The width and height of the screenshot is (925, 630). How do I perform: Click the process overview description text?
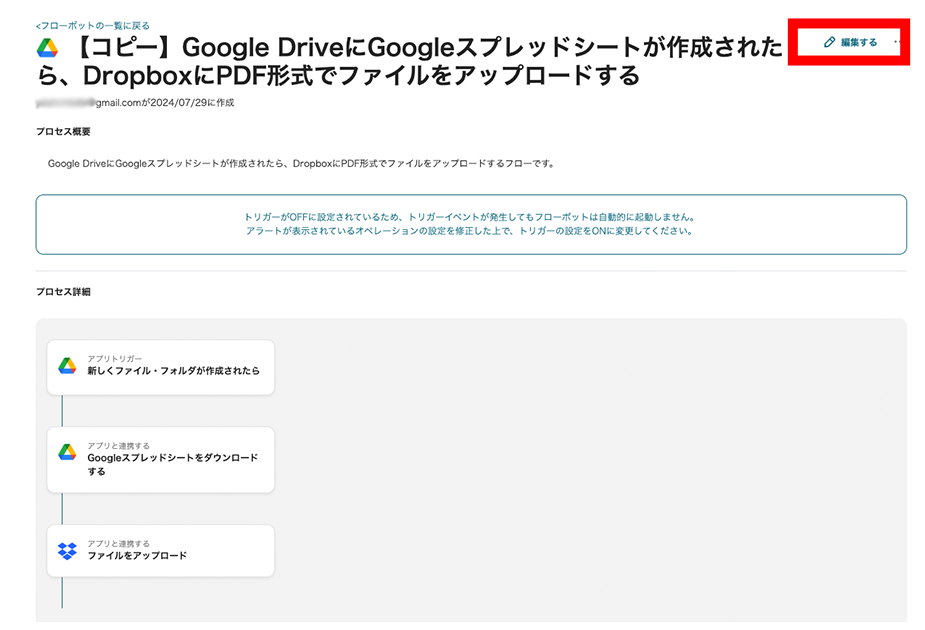[x=300, y=163]
